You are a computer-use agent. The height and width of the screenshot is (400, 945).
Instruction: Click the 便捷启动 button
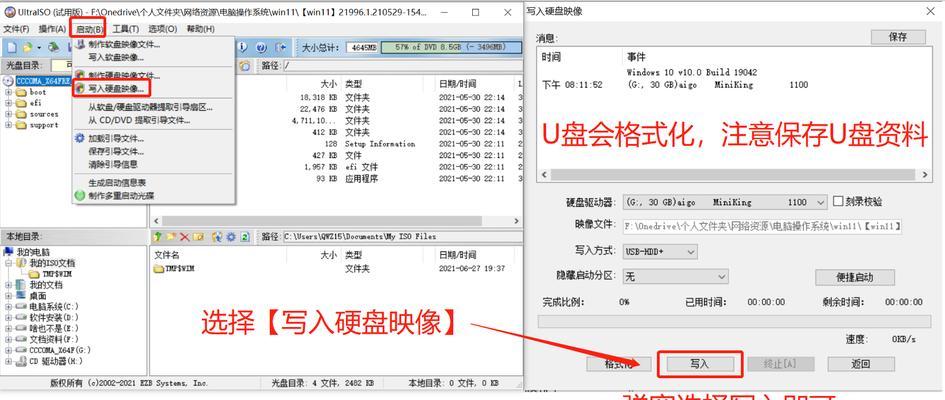(855, 277)
